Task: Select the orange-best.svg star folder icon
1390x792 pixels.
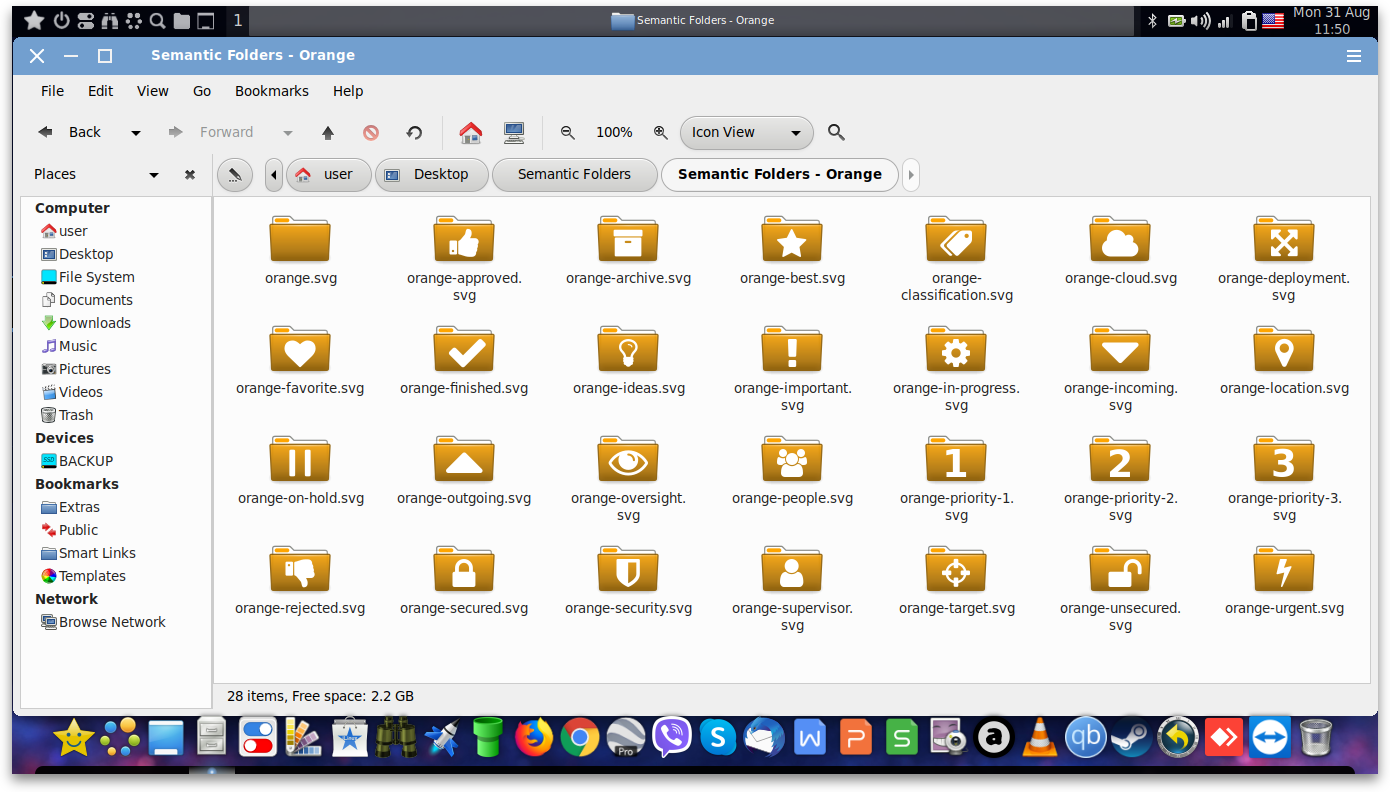Action: [792, 239]
